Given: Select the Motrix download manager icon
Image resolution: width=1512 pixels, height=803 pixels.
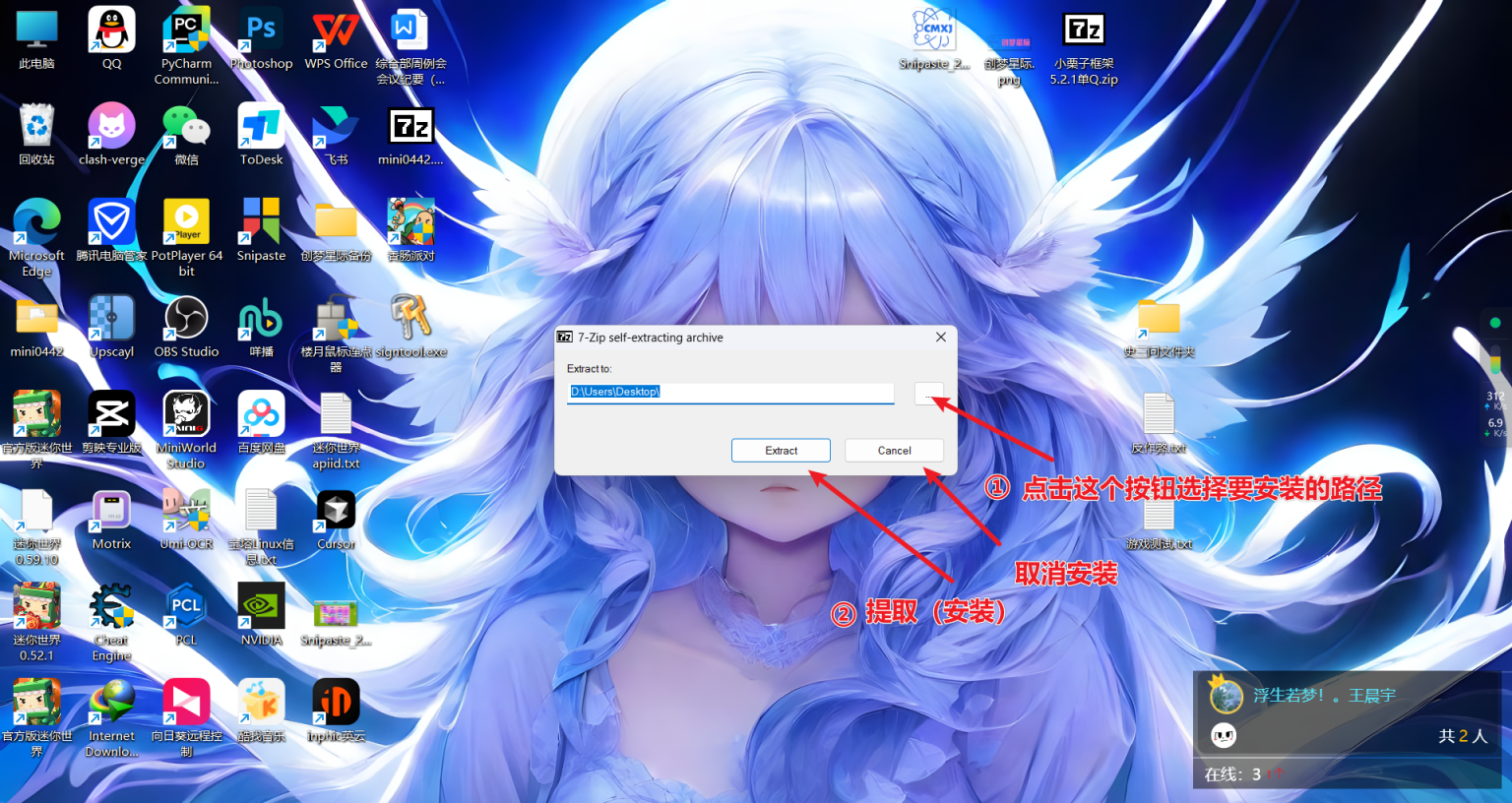Looking at the screenshot, I should click(111, 520).
